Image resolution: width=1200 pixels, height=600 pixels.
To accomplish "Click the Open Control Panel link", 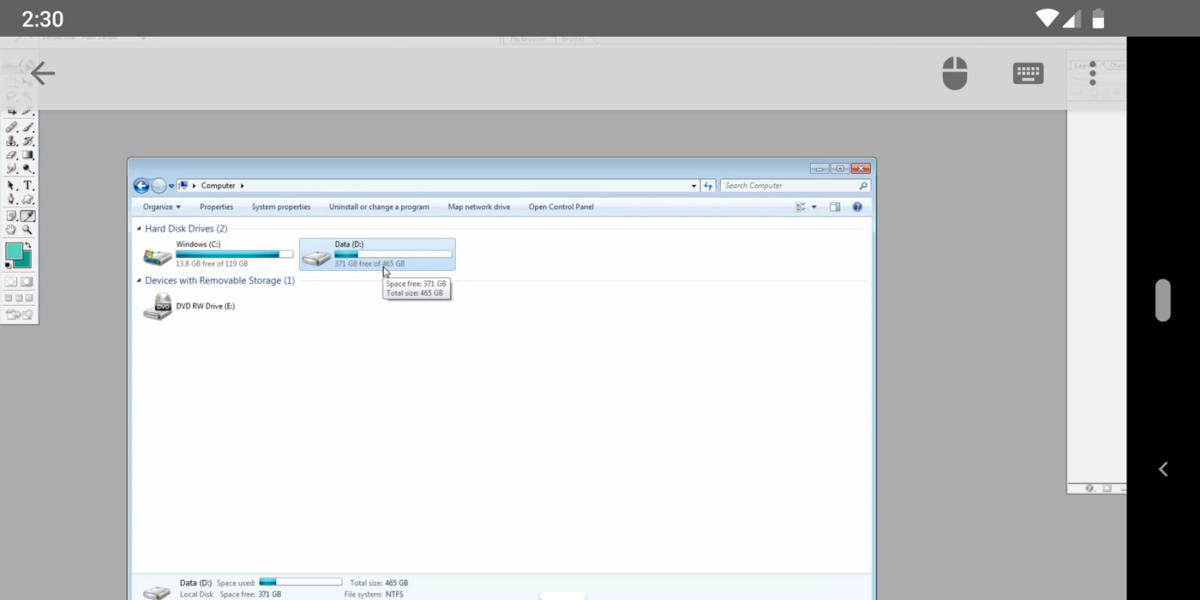I will point(562,206).
